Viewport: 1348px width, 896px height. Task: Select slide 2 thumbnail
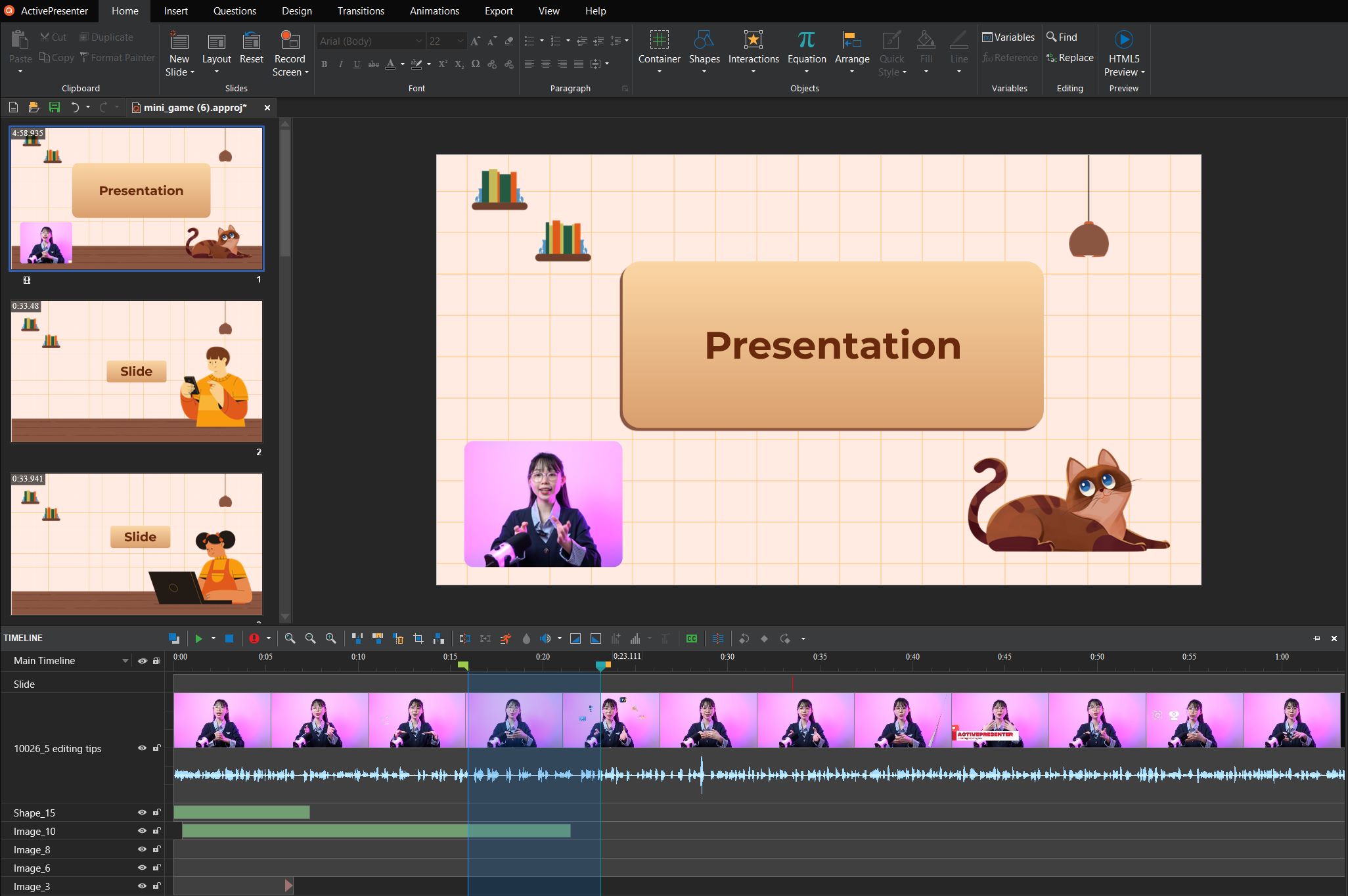[137, 371]
